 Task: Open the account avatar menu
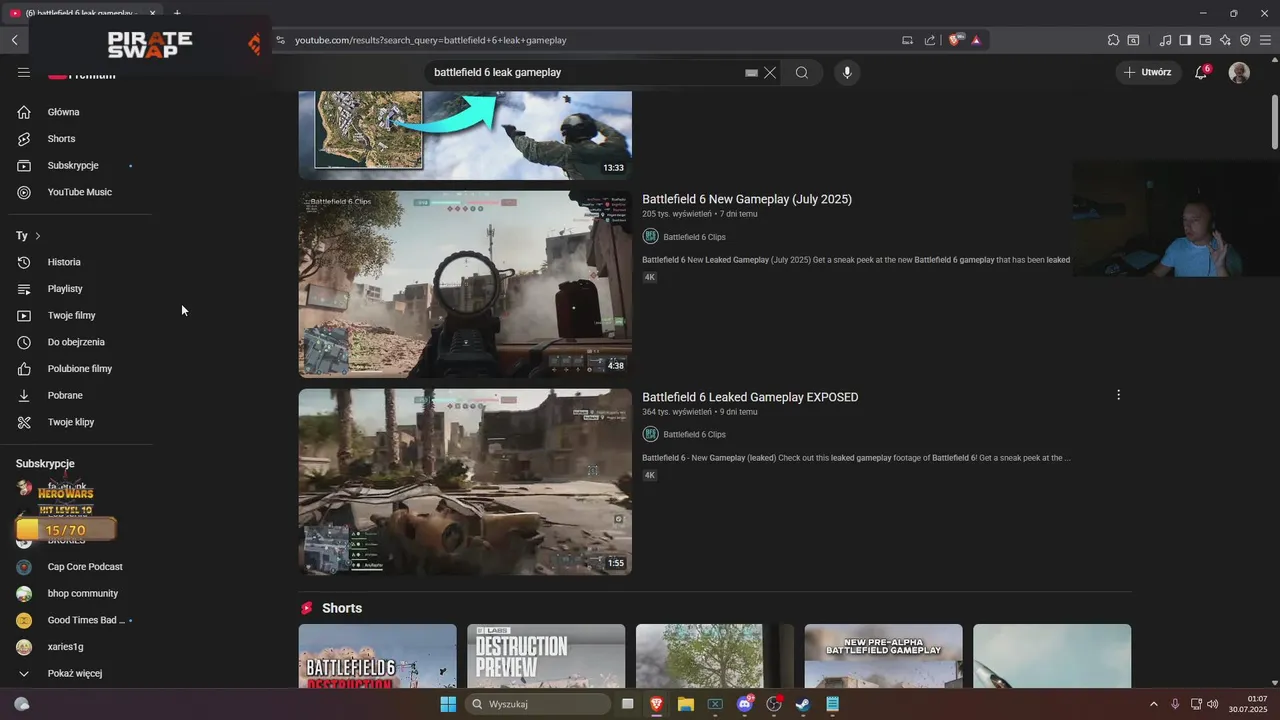[x=1239, y=72]
